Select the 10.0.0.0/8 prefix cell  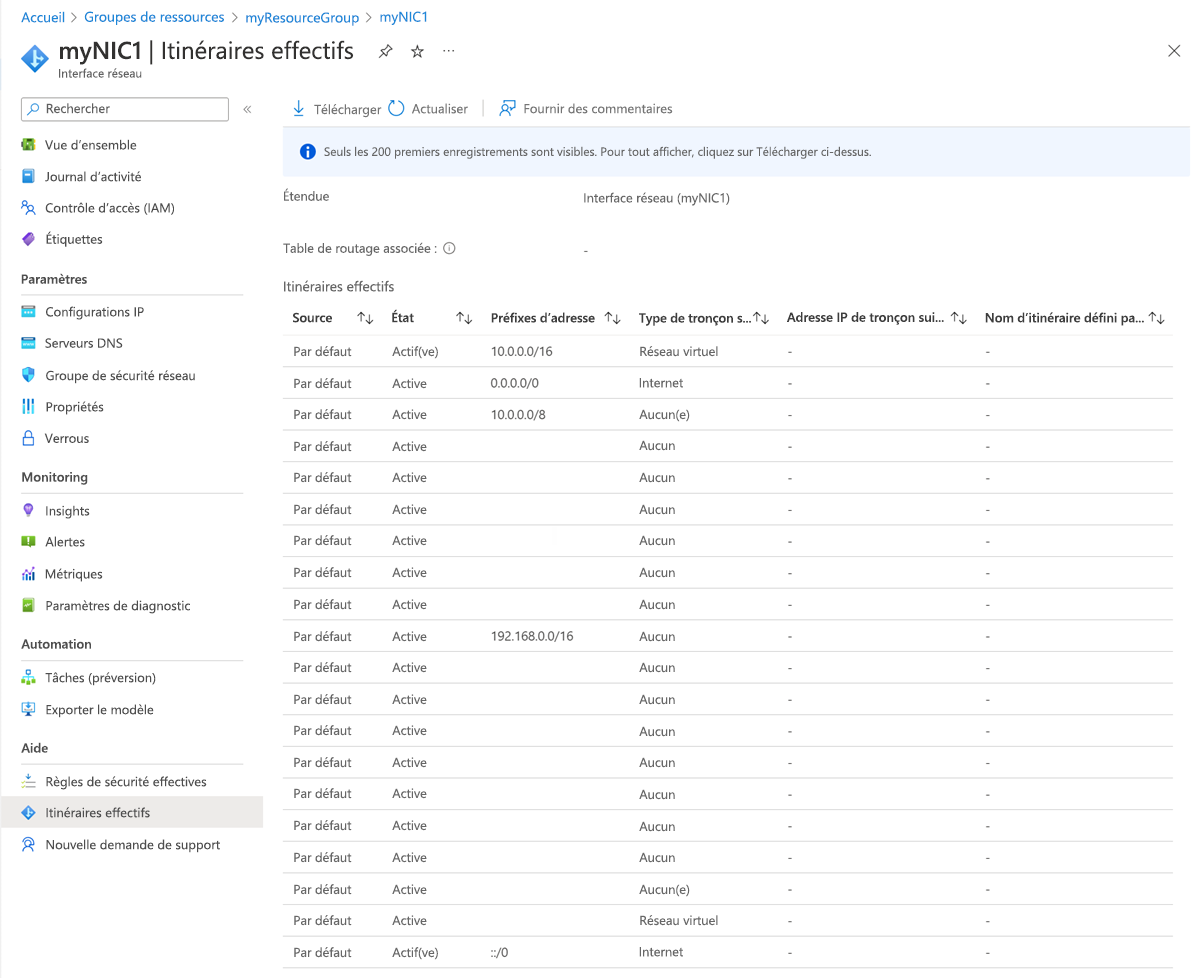[x=518, y=415]
